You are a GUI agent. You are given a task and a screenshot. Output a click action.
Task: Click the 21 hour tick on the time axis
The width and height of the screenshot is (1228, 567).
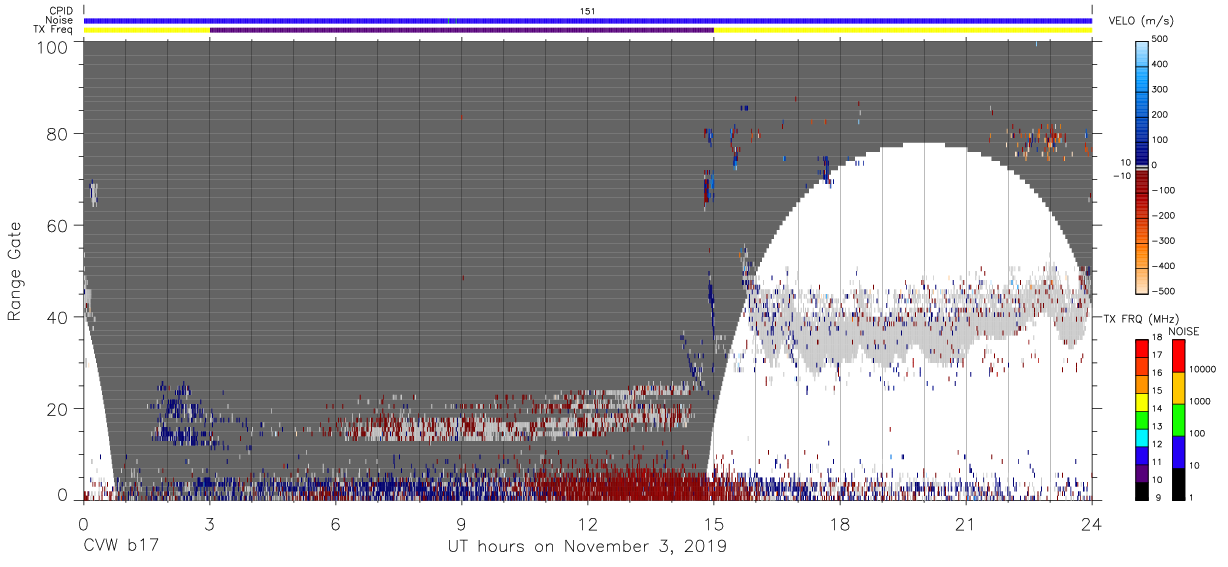click(966, 523)
